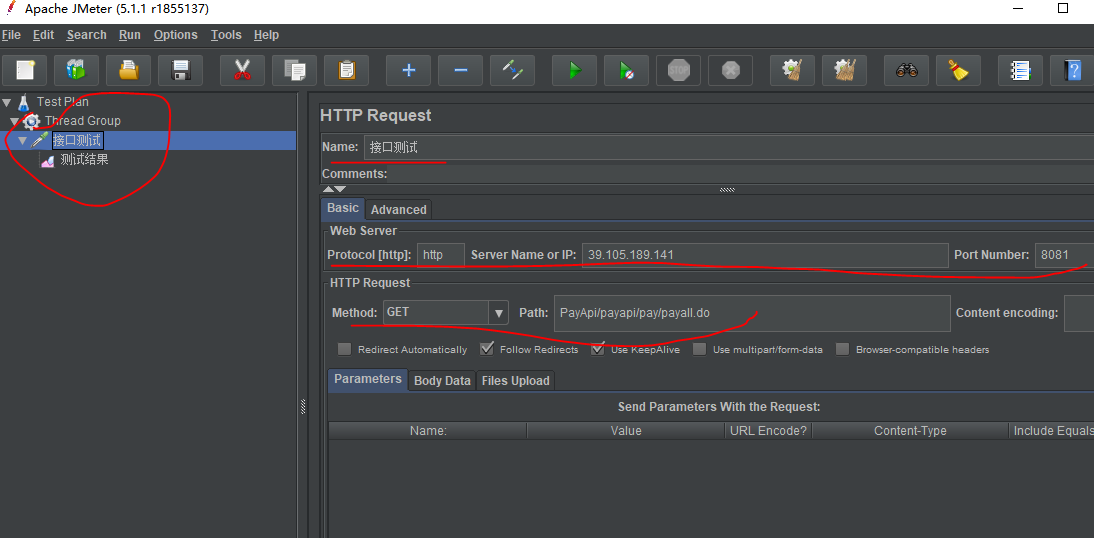Select the Test Plan tree item
1094x538 pixels.
click(x=62, y=102)
